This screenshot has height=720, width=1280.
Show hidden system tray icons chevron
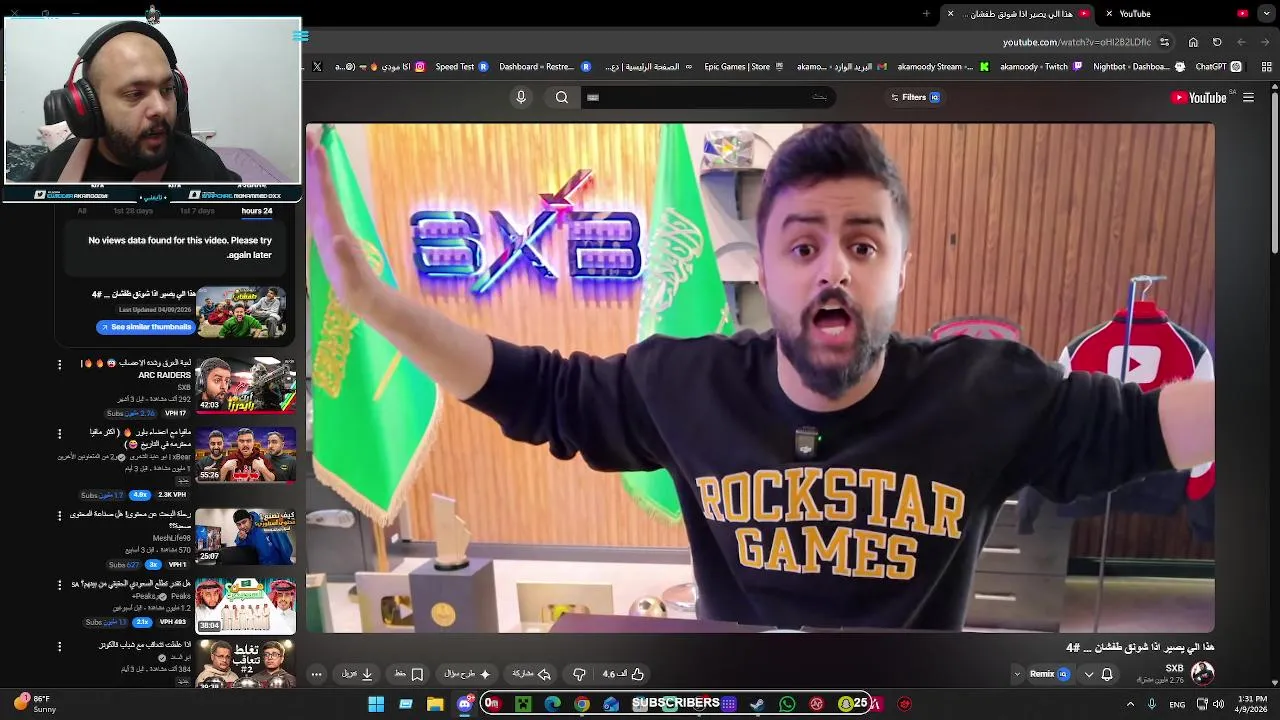(1131, 704)
